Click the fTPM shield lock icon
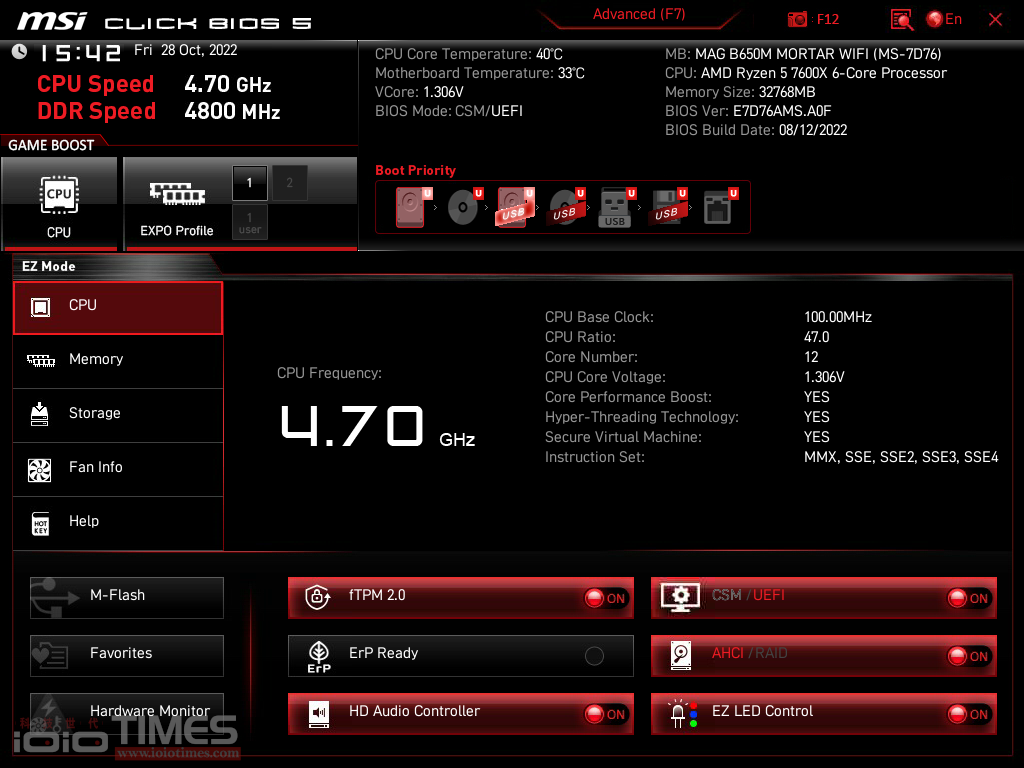 point(317,596)
